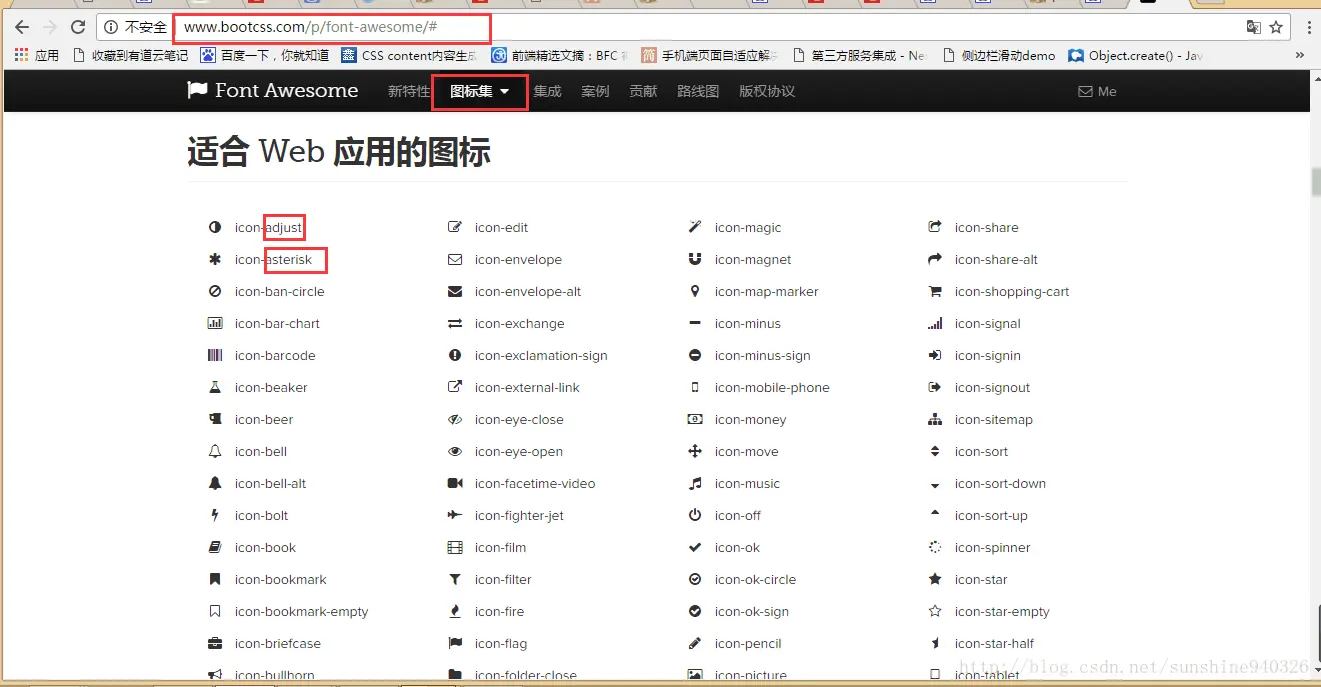Open the 应用 apps bookmark
The image size is (1321, 687).
tap(37, 56)
